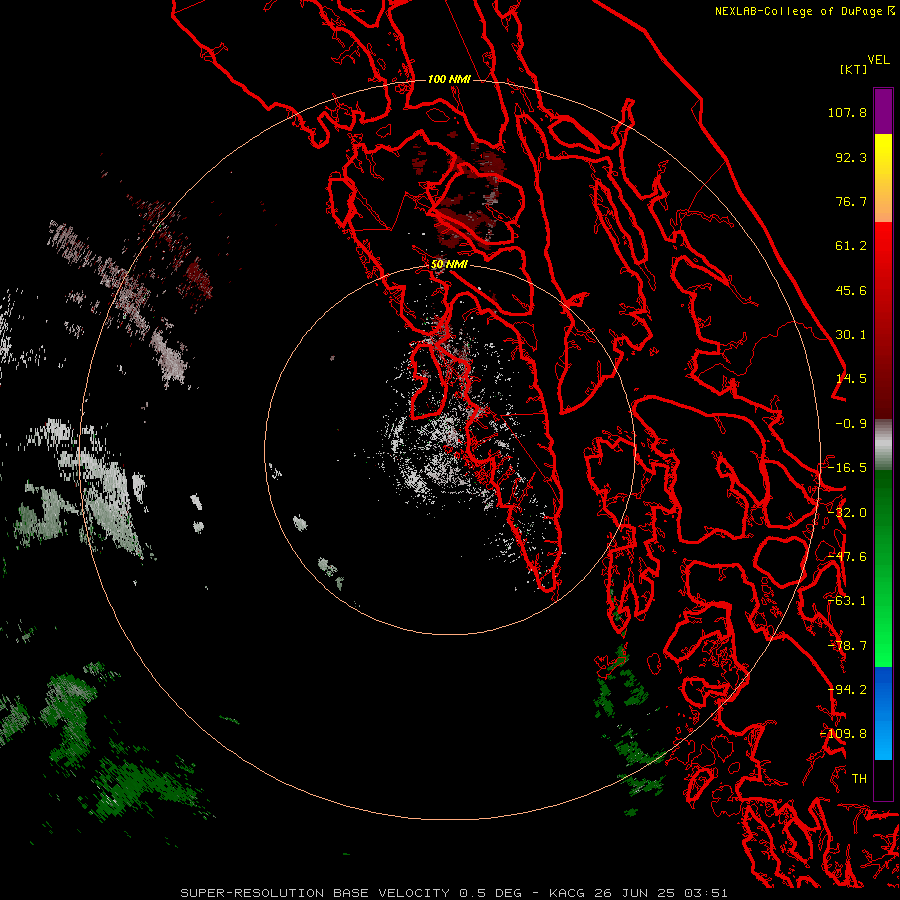Click the VEL legend title
The width and height of the screenshot is (900, 900).
(878, 60)
